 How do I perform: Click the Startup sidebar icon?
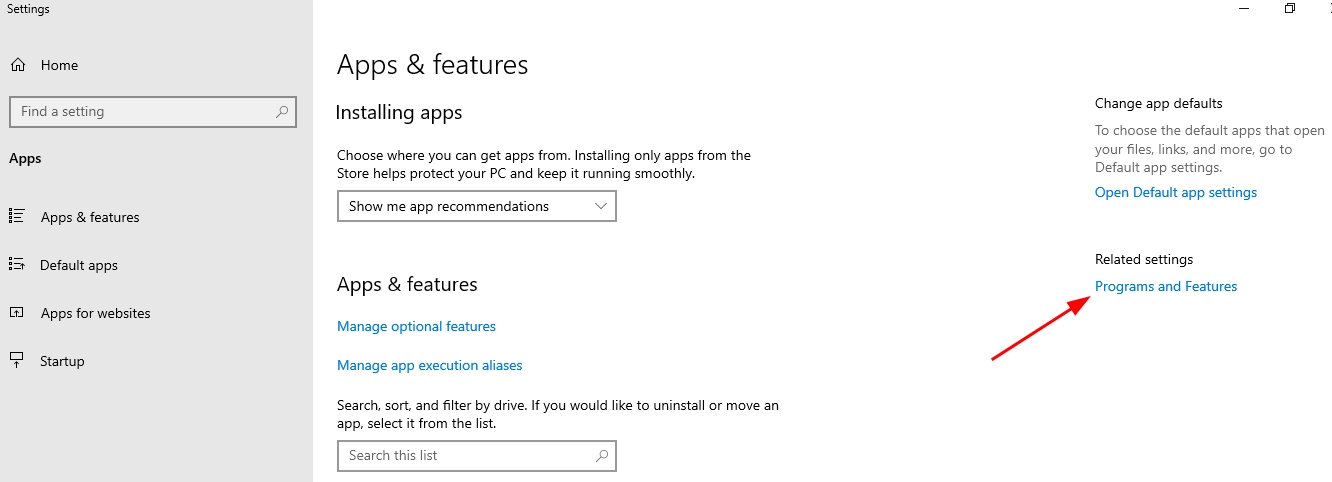16,360
